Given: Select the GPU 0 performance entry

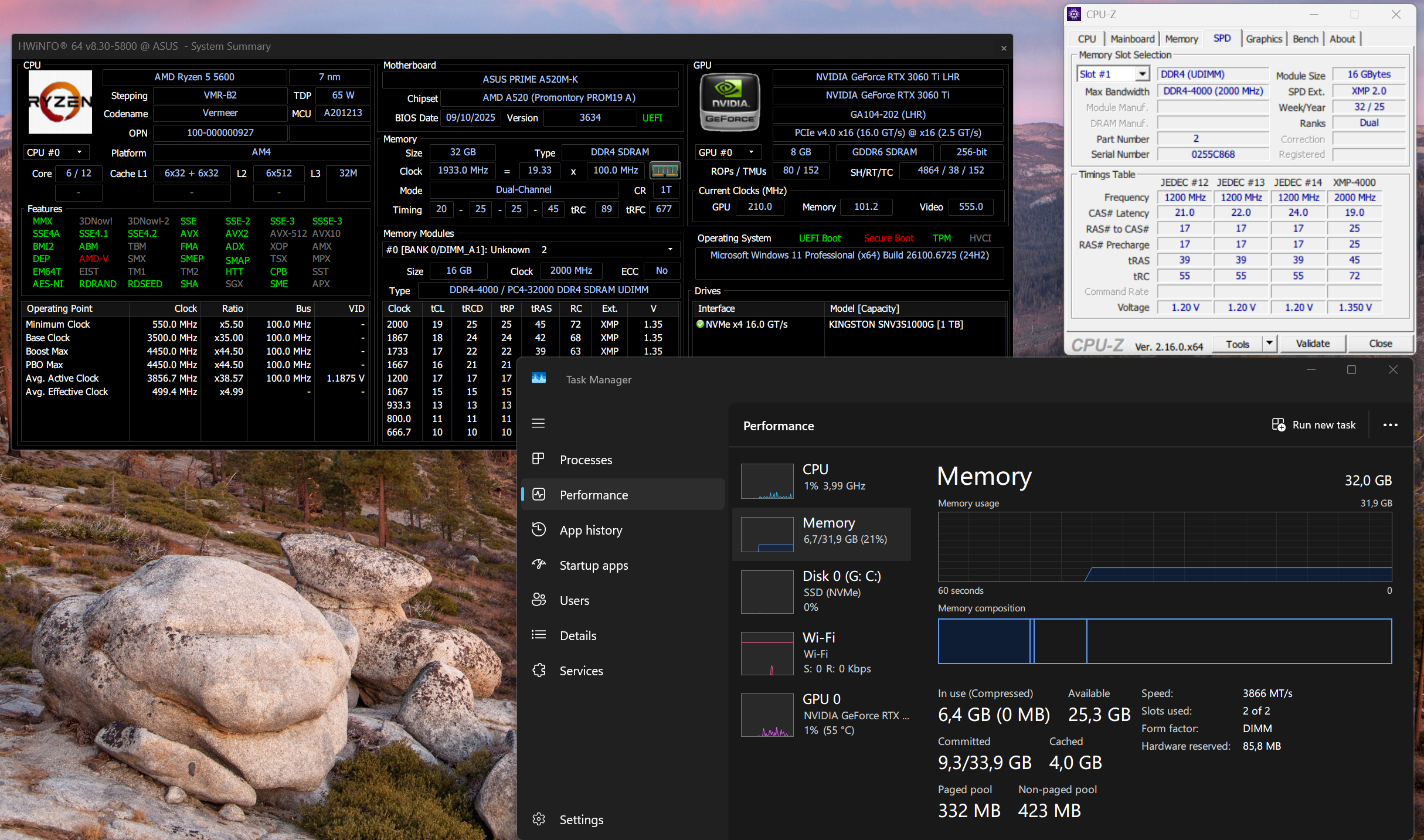Looking at the screenshot, I should pos(821,714).
